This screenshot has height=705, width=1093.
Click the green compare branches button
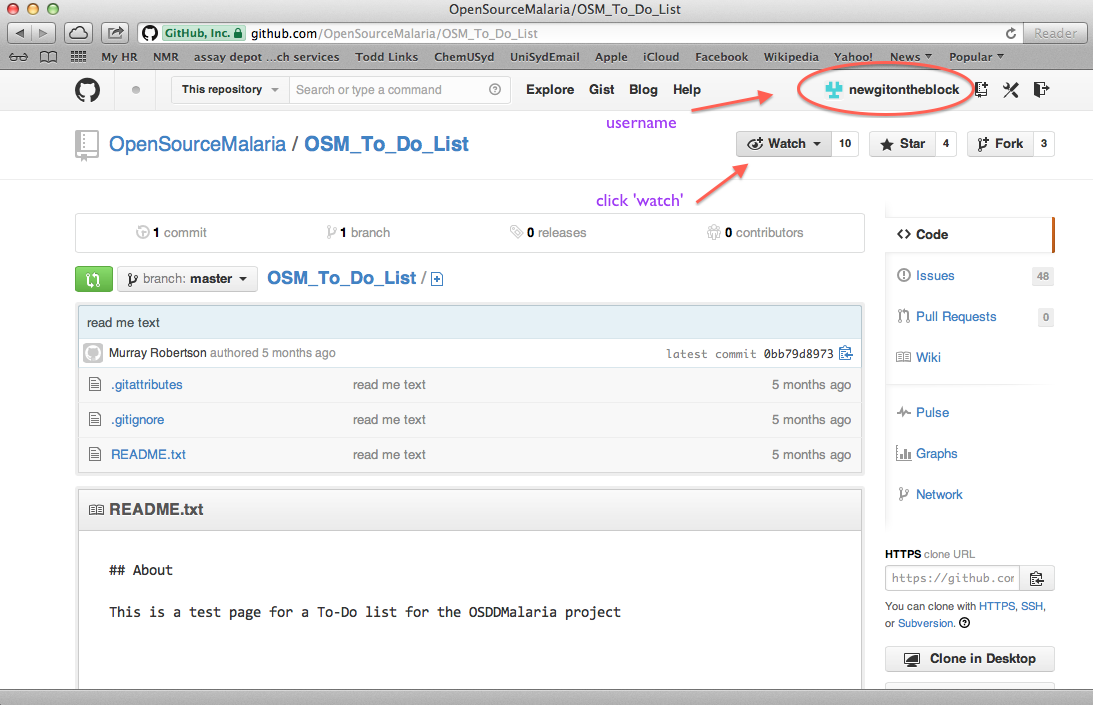[93, 279]
